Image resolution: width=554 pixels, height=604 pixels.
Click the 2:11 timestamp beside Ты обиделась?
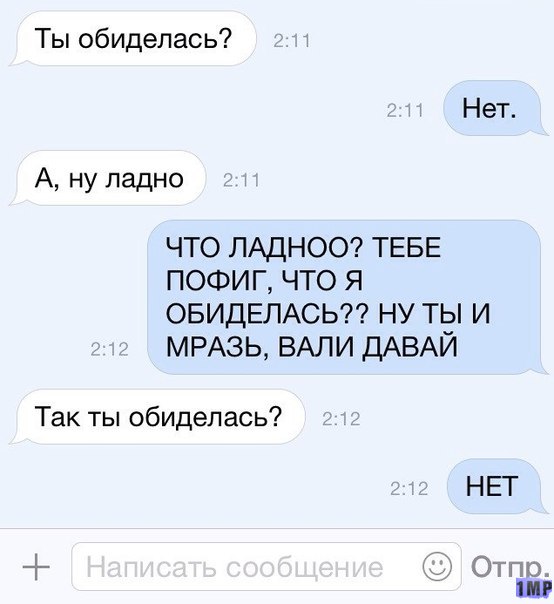coord(292,41)
